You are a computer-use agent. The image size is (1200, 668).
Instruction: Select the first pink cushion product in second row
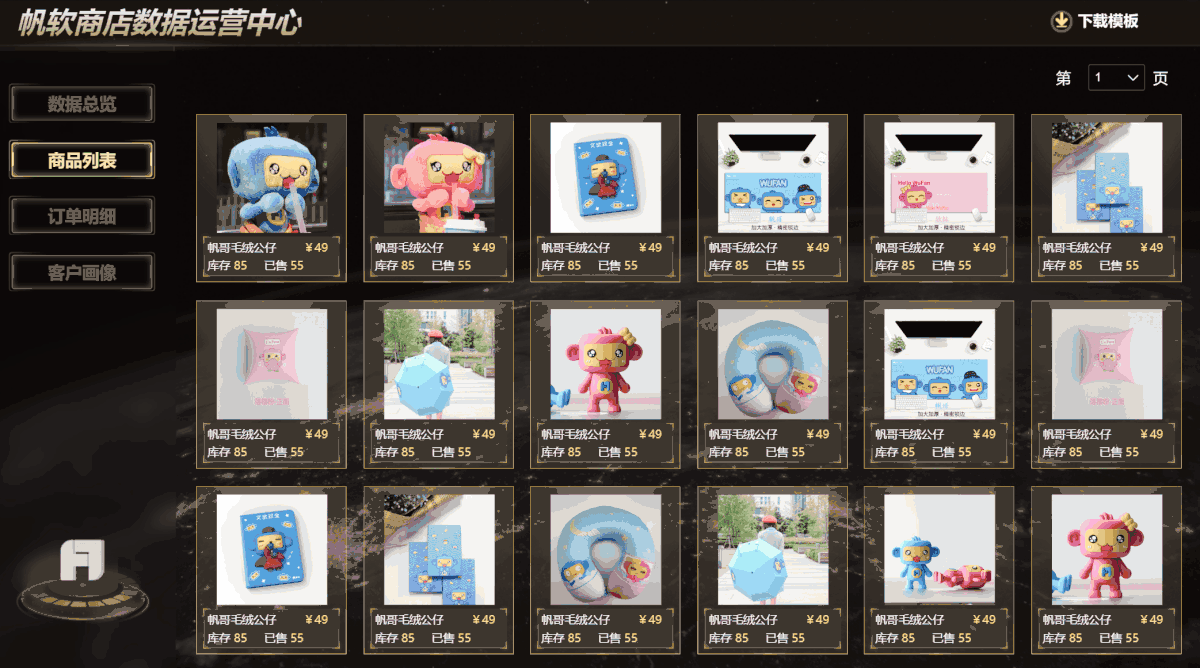tap(272, 364)
